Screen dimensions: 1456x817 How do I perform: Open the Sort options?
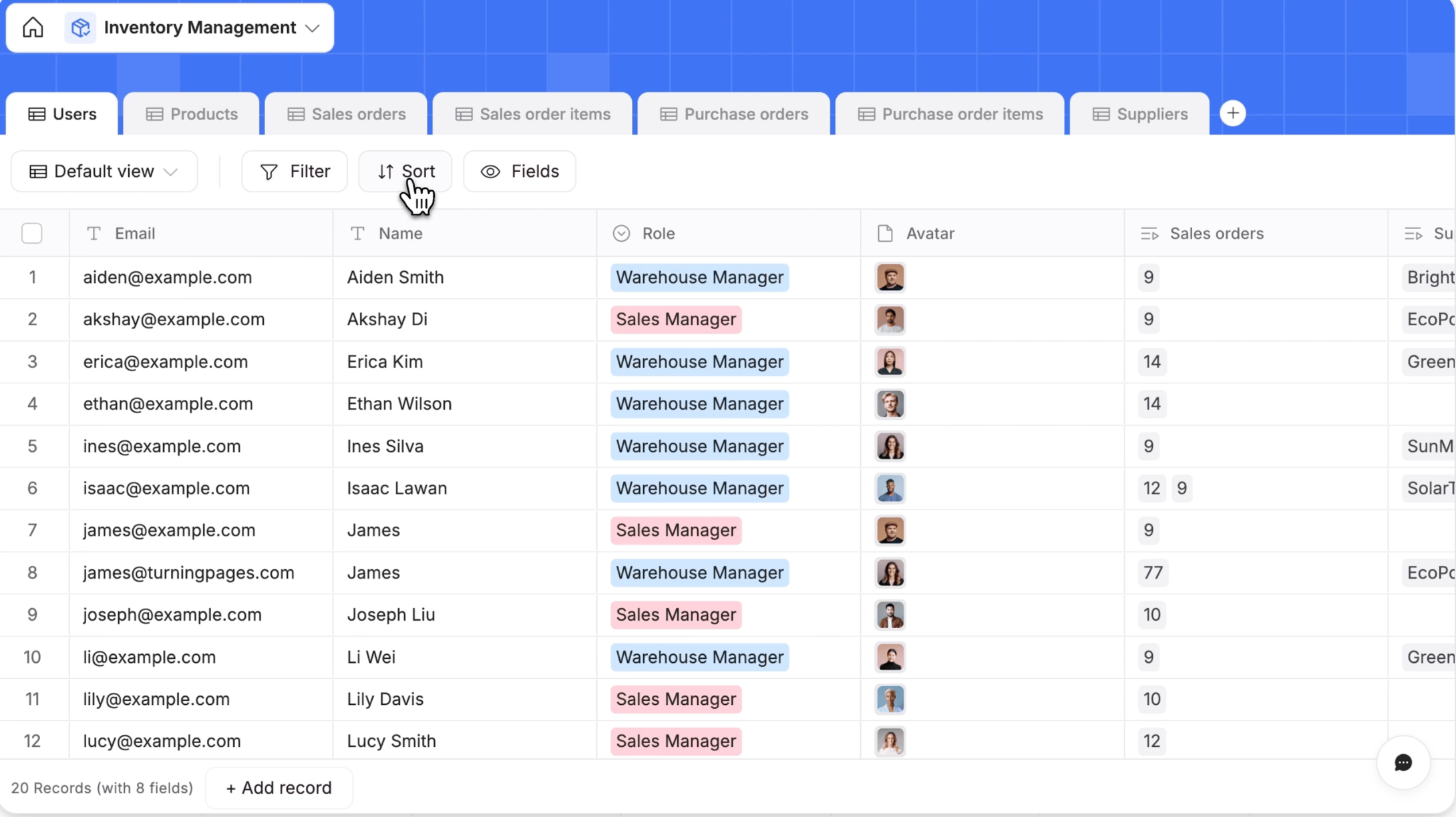pos(405,172)
